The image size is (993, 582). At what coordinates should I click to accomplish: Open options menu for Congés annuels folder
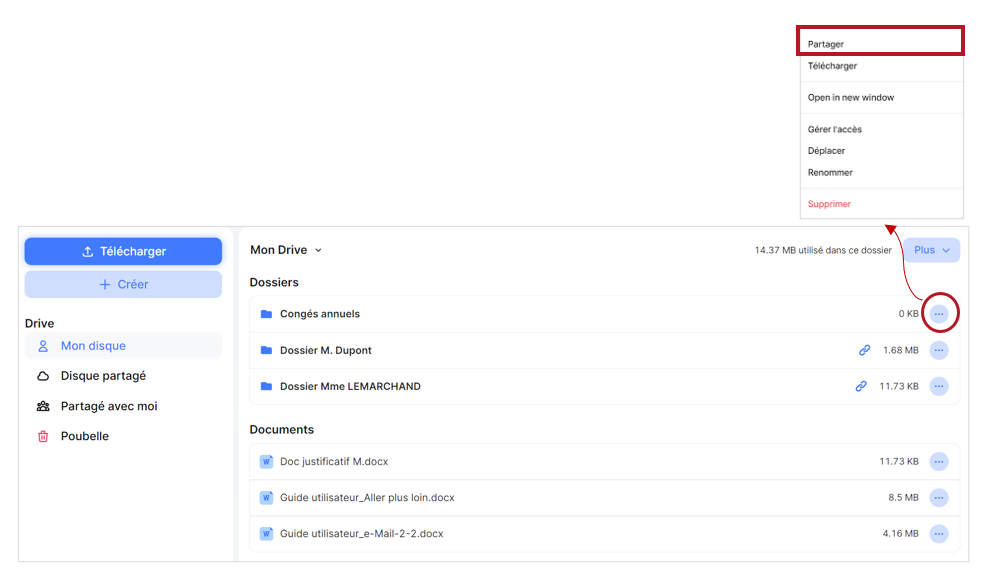[x=939, y=313]
